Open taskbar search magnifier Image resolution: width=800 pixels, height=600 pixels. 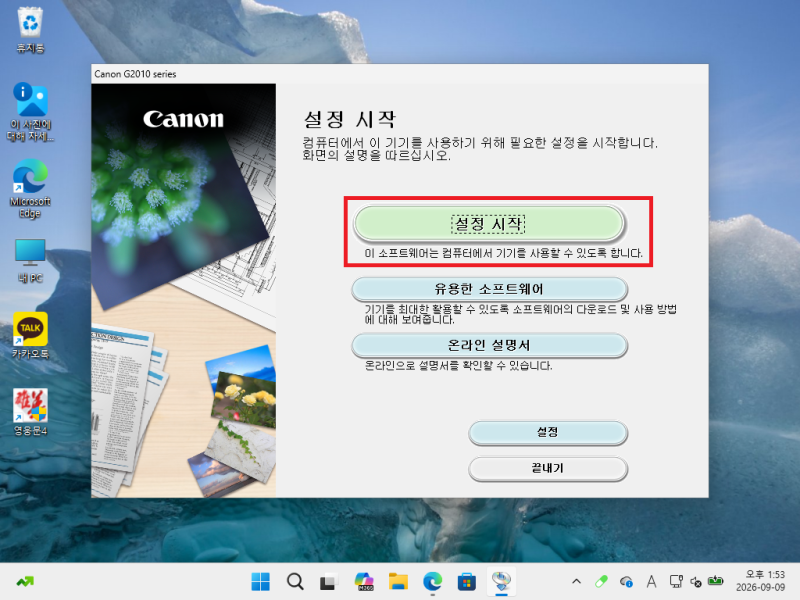tap(295, 581)
